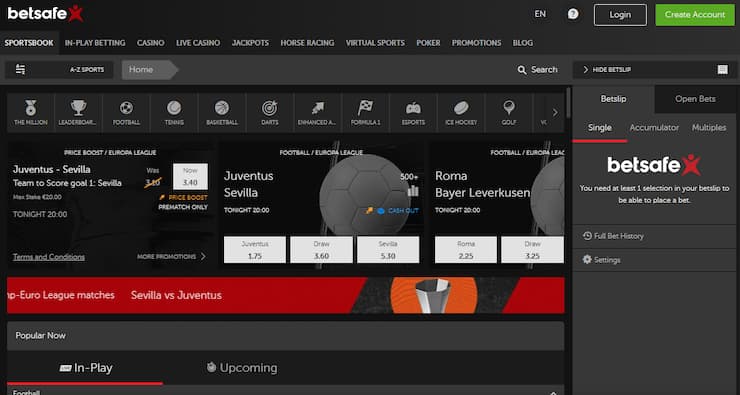Viewport: 740px width, 395px height.
Task: Click the Search magnifier icon
Action: tap(521, 70)
